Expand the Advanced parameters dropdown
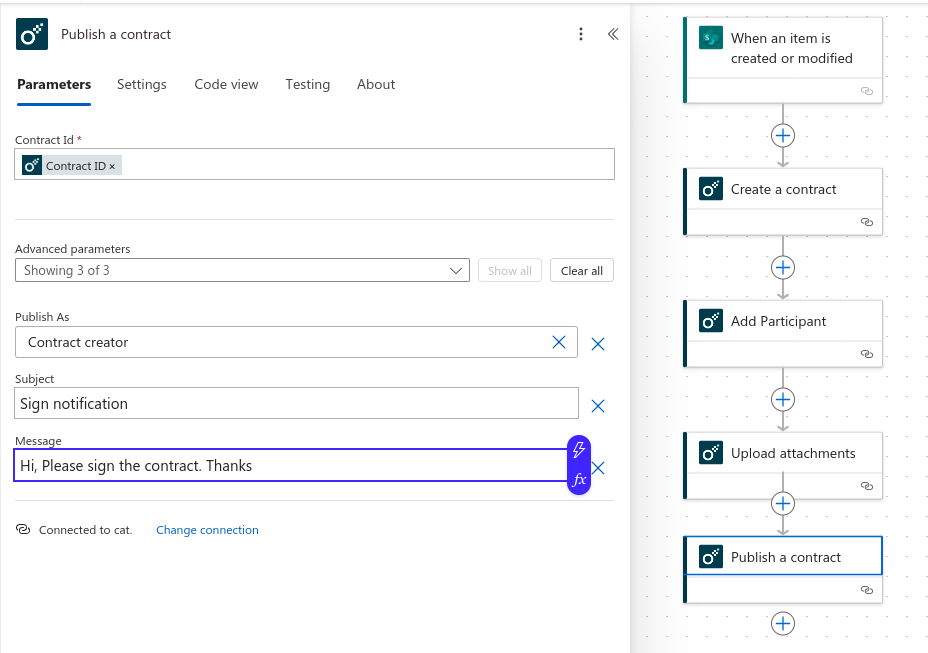 (242, 271)
